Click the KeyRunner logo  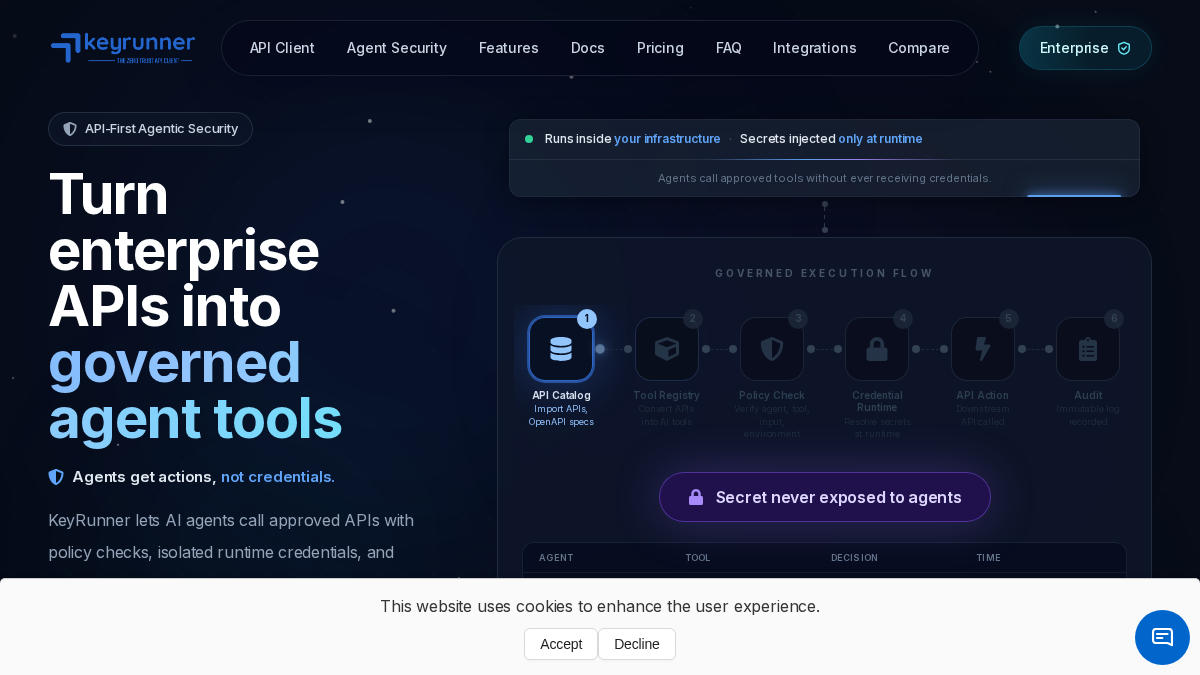[122, 47]
